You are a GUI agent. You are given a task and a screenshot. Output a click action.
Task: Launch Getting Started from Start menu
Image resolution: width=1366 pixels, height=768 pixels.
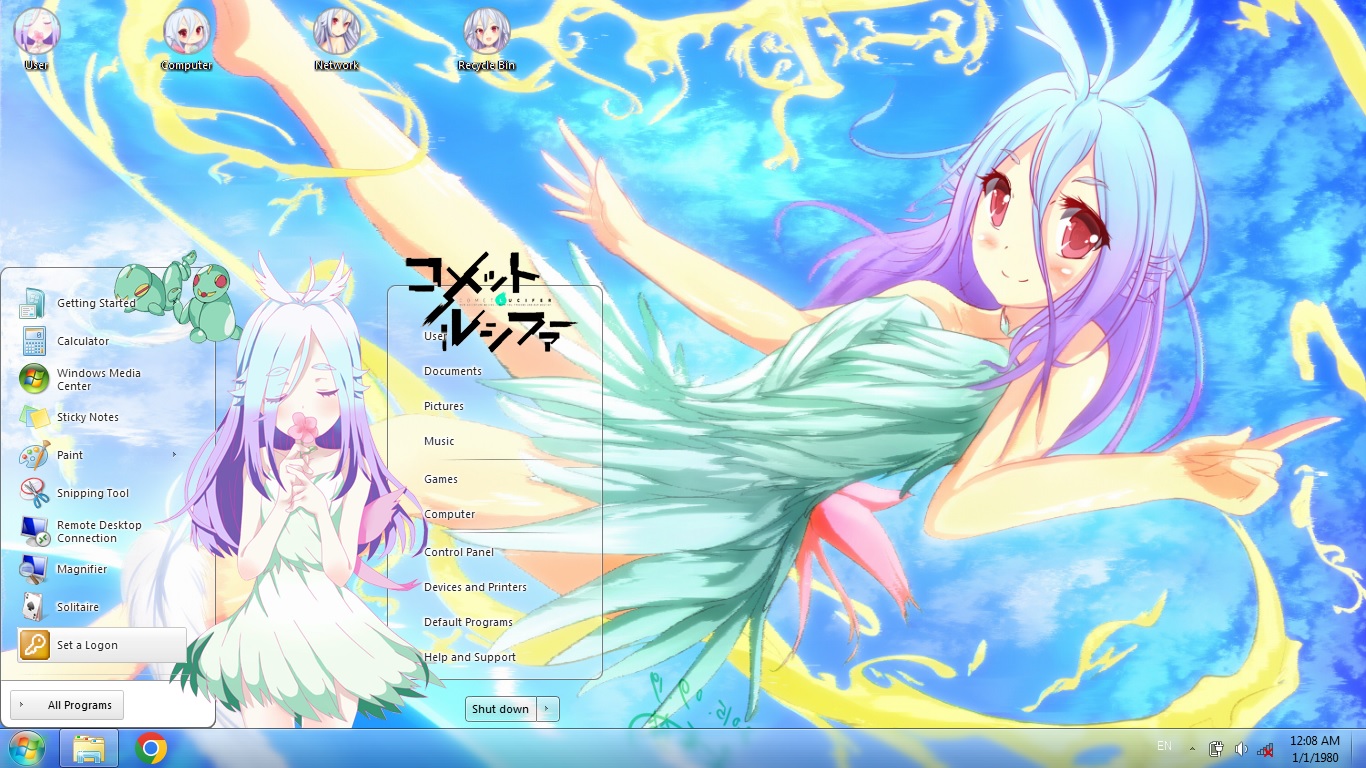click(102, 303)
